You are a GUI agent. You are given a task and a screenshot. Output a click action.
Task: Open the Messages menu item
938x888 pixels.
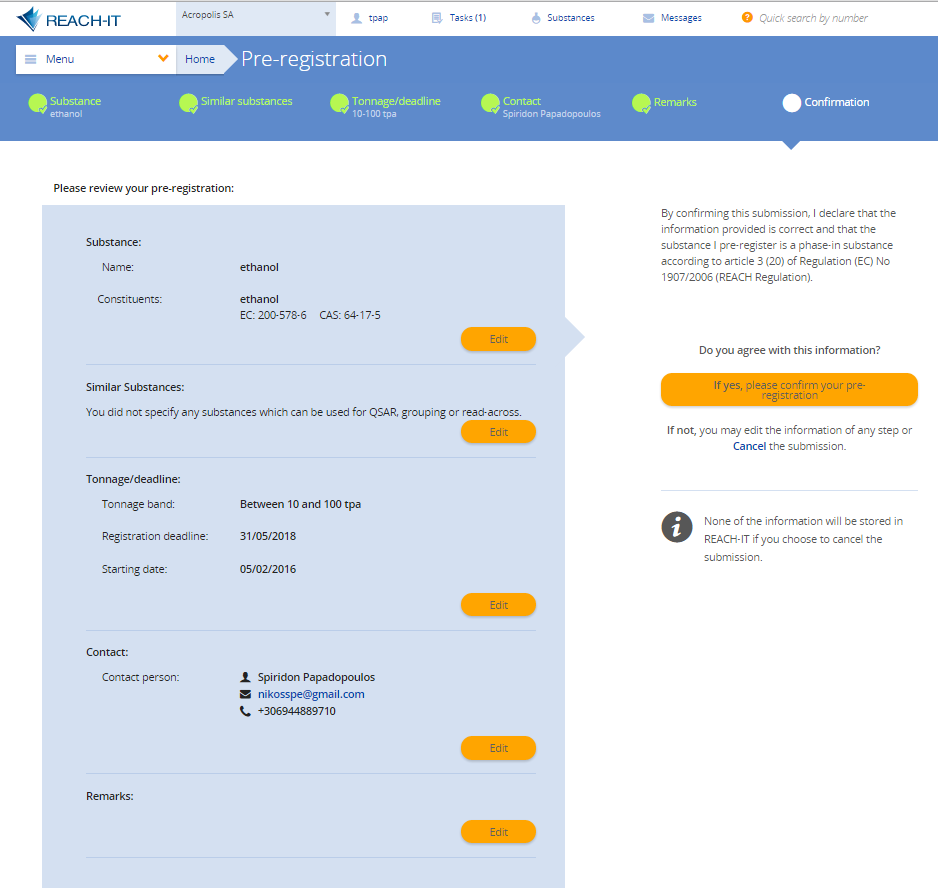pos(681,18)
